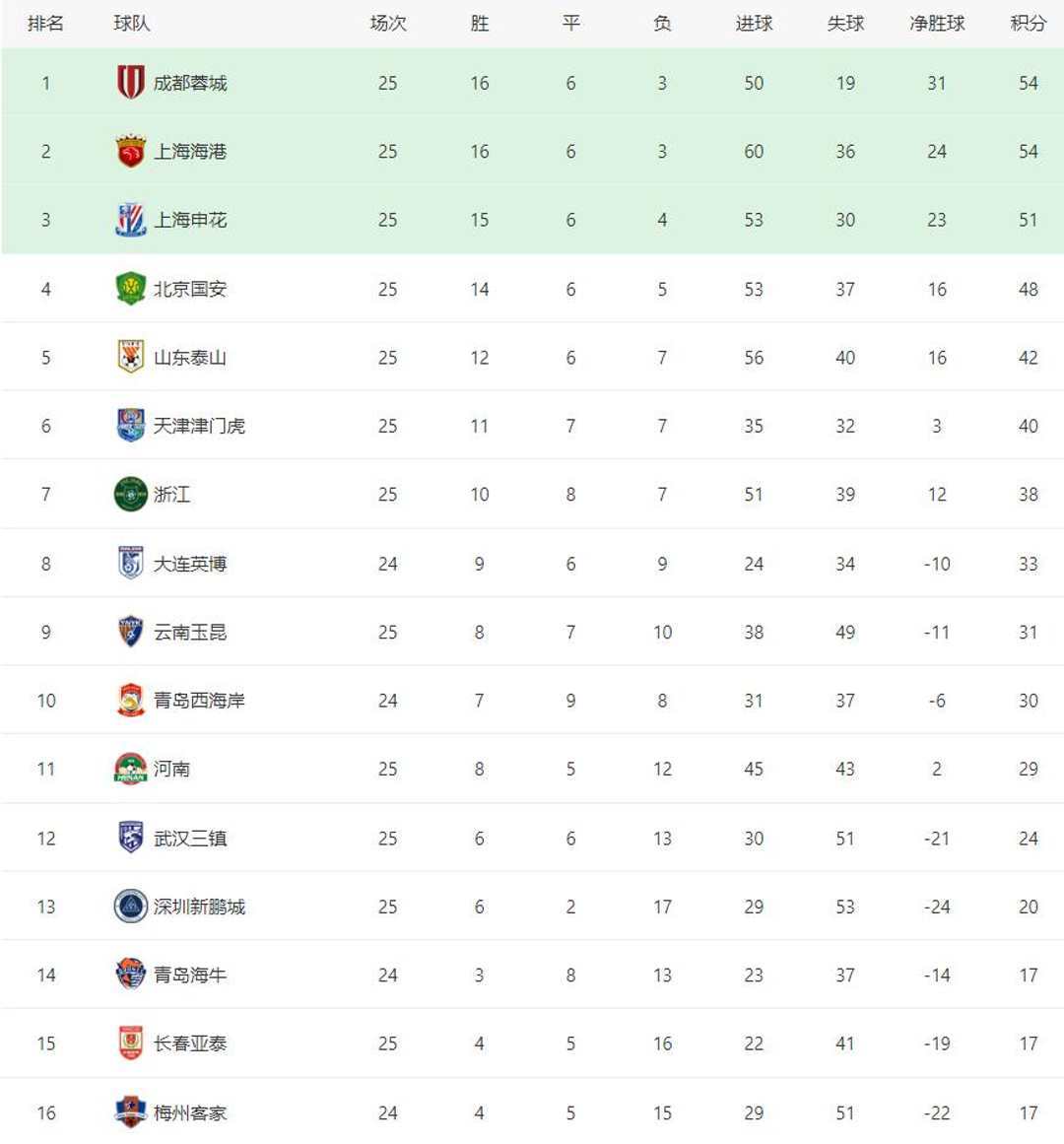Click the 场次 matches played column header
The width and height of the screenshot is (1064, 1144).
pyautogui.click(x=387, y=24)
